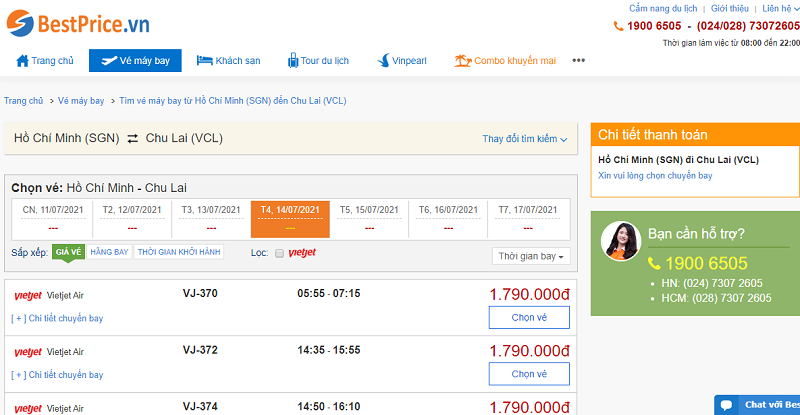Click Chọn vé for flight VJ-372
The height and width of the screenshot is (415, 800).
tap(529, 374)
